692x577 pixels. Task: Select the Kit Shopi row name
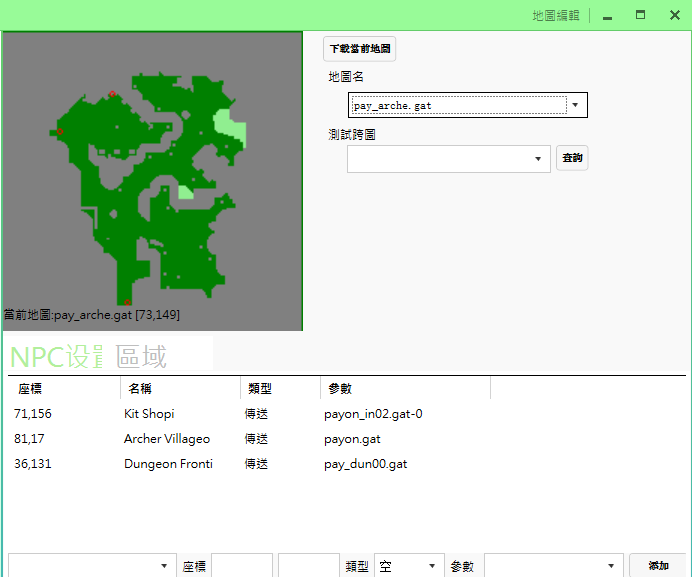point(149,414)
